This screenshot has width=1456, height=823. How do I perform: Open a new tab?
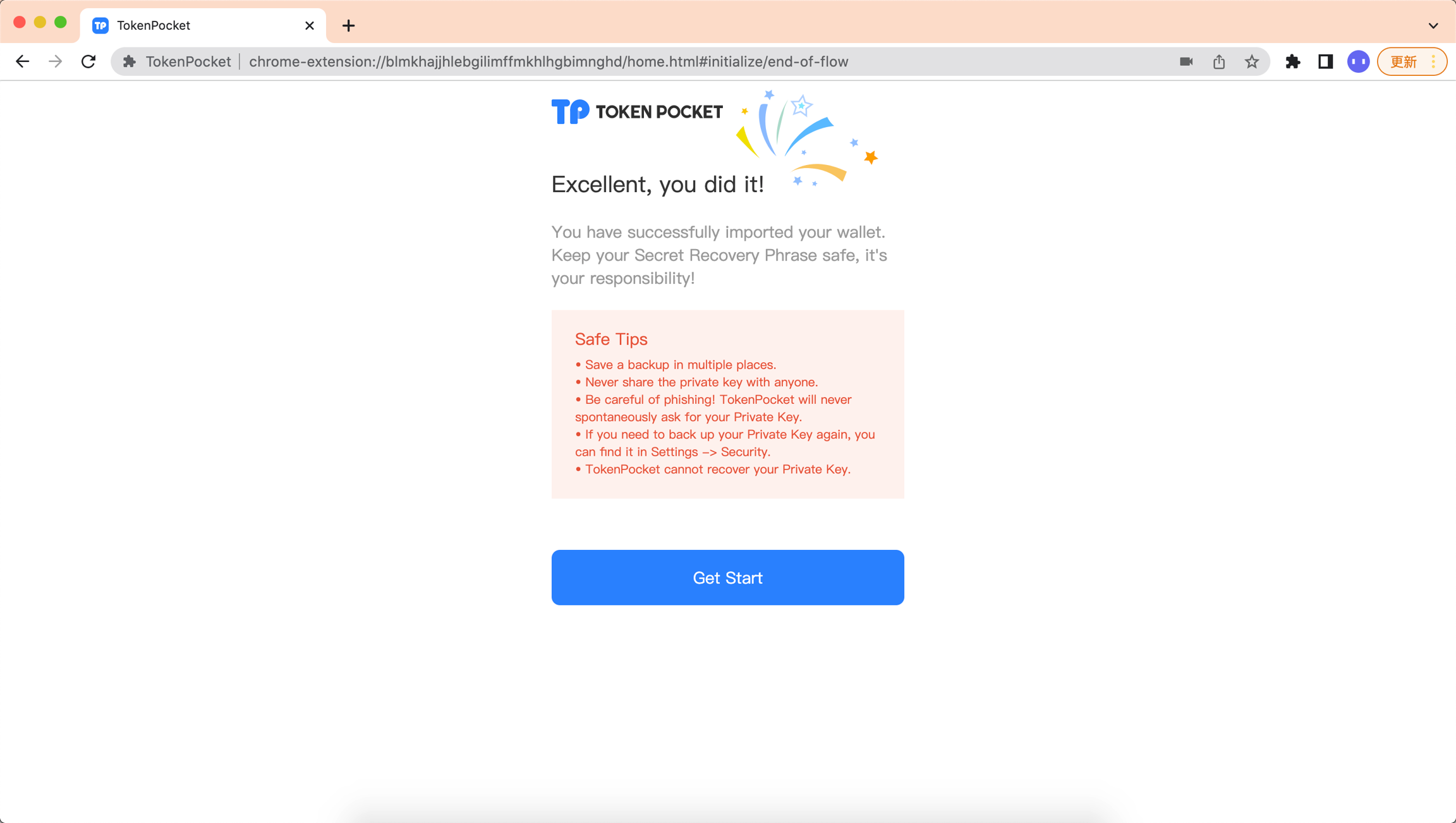point(348,25)
